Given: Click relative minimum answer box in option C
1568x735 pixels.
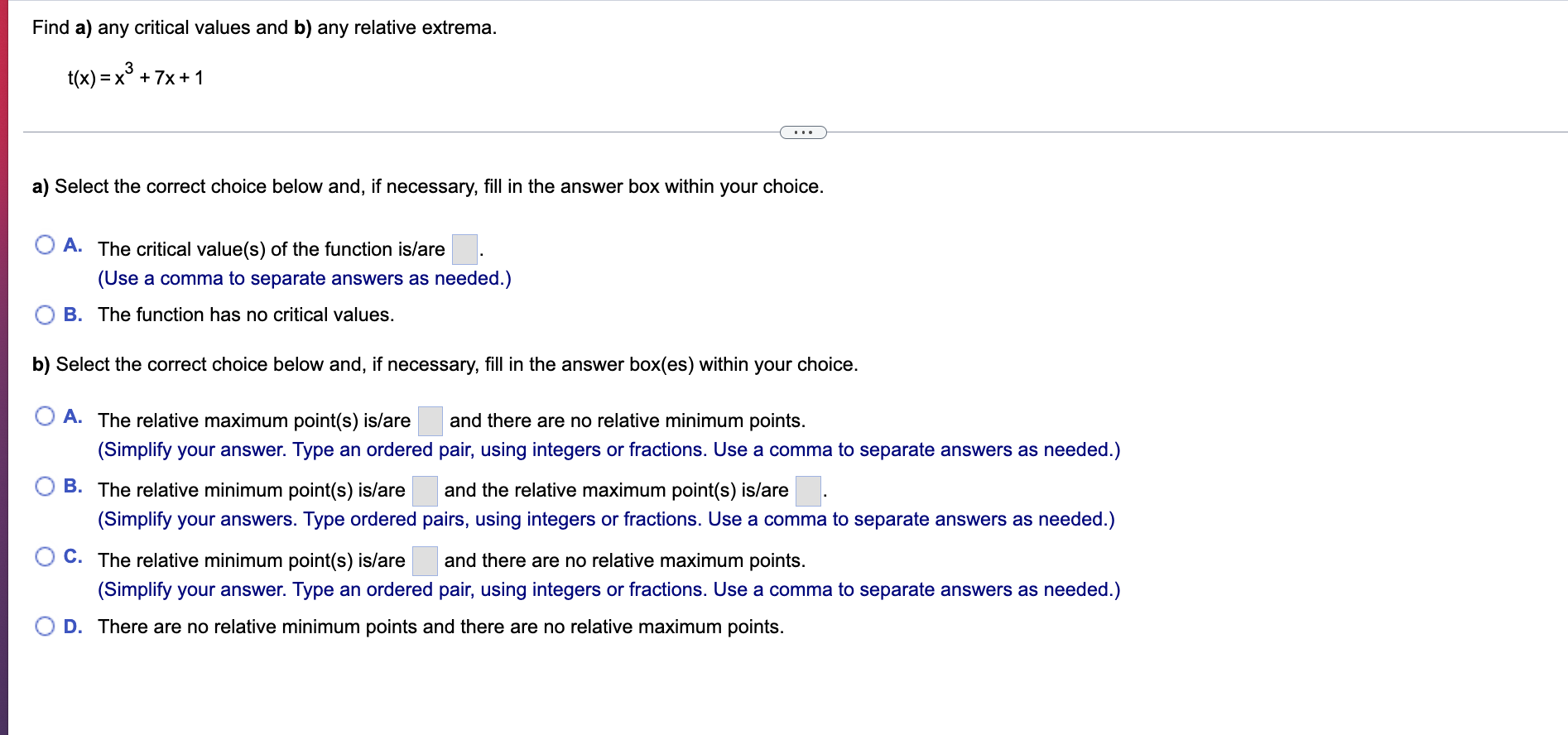Looking at the screenshot, I should click(425, 561).
